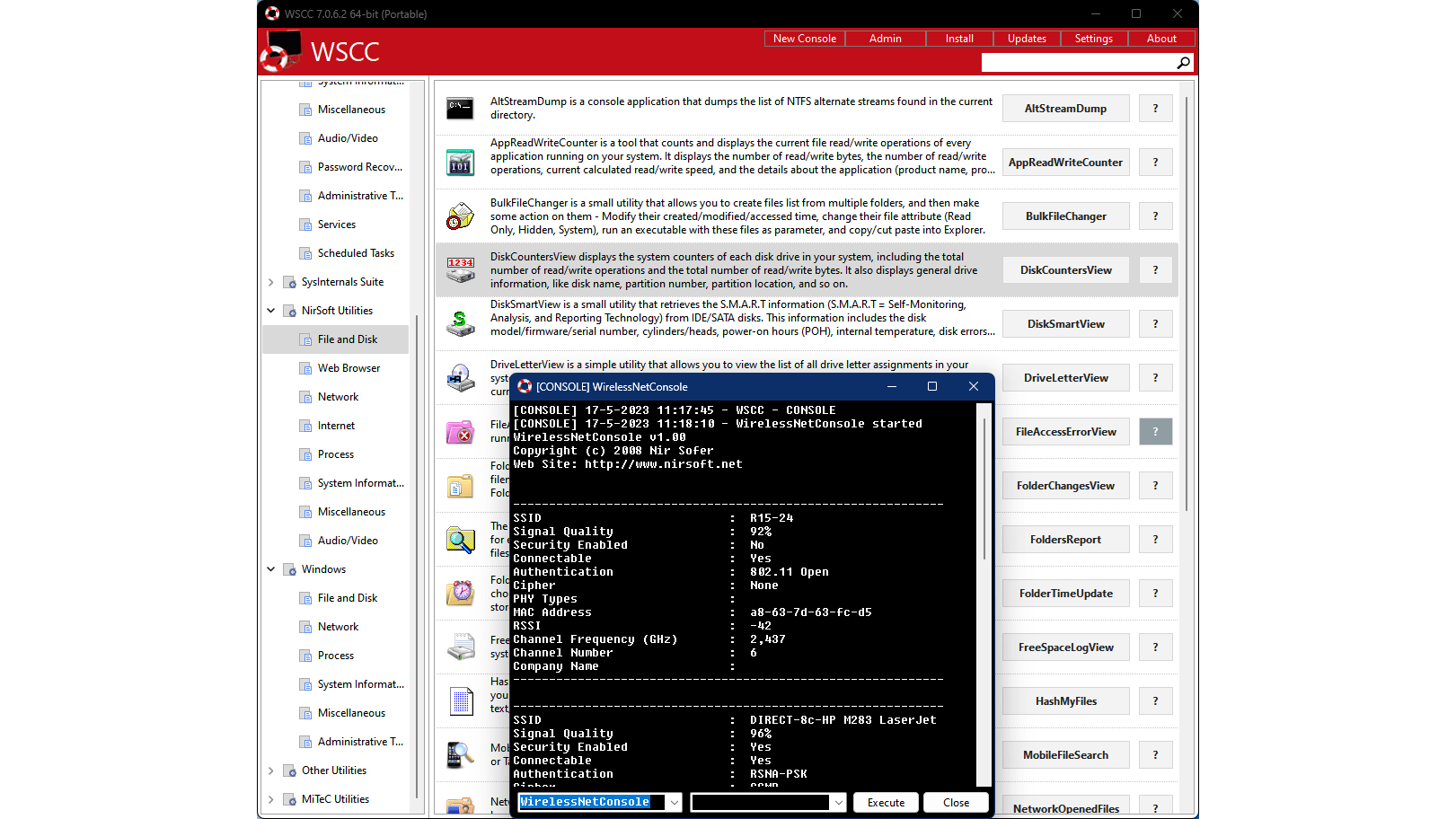The height and width of the screenshot is (819, 1456).
Task: Click the DiskCountersView counter icon
Action: pyautogui.click(x=460, y=270)
